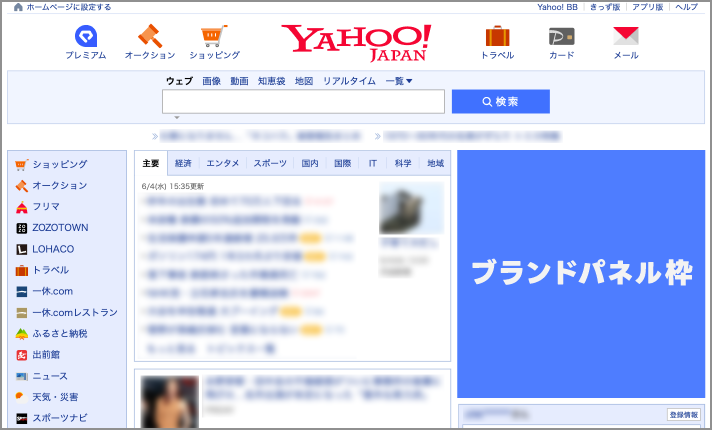This screenshot has width=712, height=430.
Task: Click the sidebar オークション hammer icon
Action: click(21, 186)
